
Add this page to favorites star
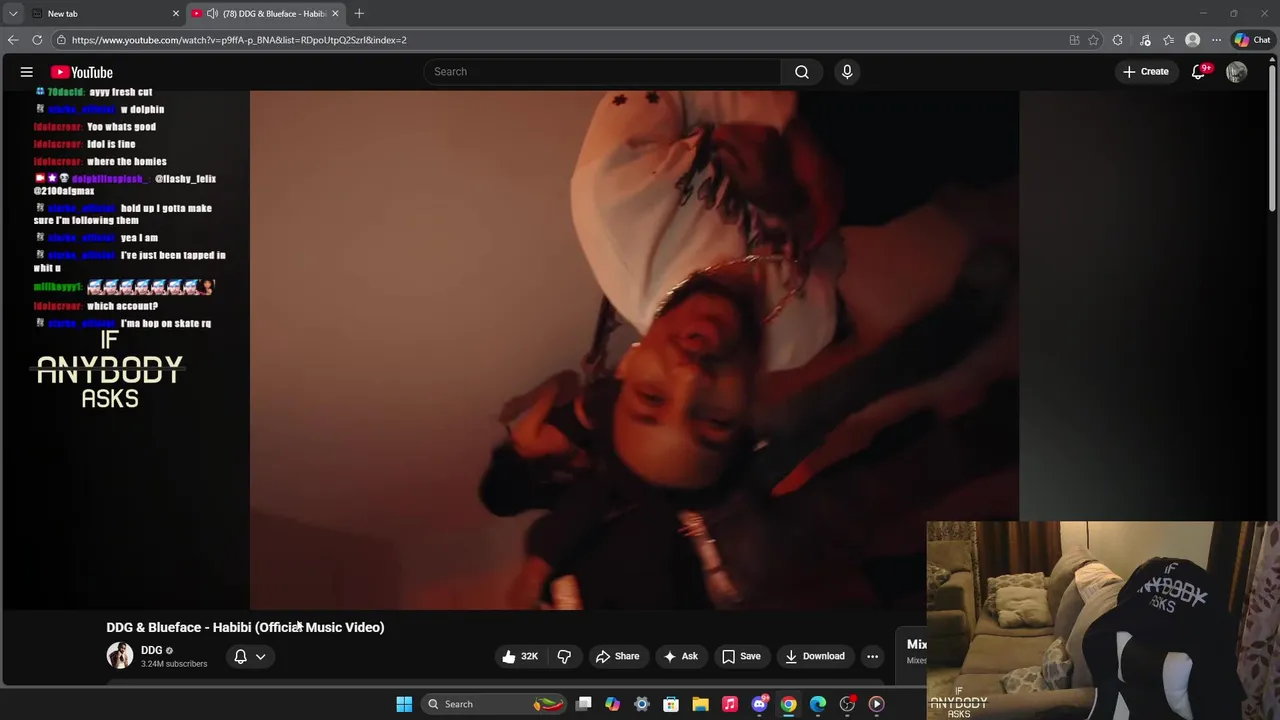tap(1093, 40)
